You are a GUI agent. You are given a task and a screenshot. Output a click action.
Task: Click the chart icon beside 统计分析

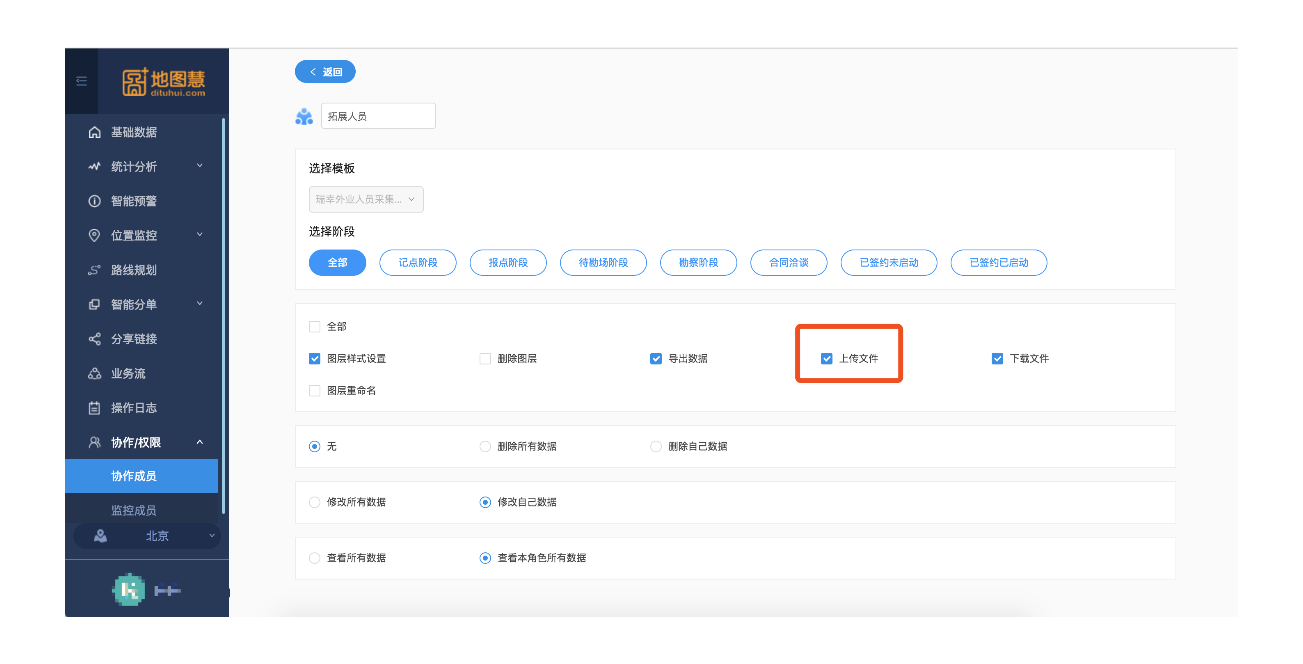(95, 167)
